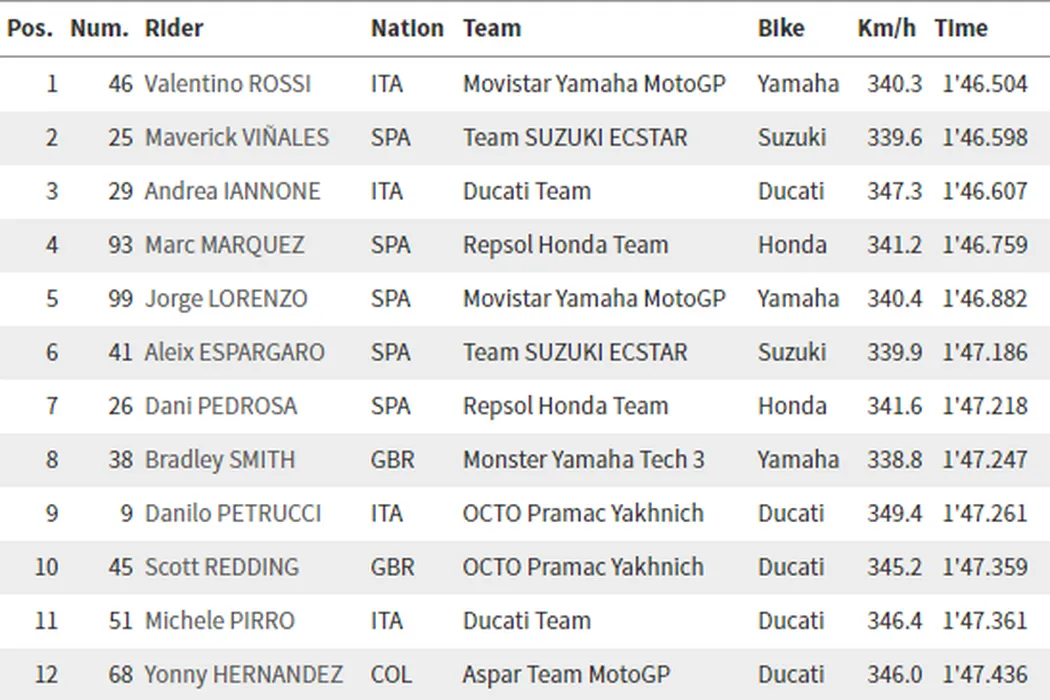Select fastest lap time 1'46.504
This screenshot has height=700, width=1050.
pyautogui.click(x=985, y=84)
